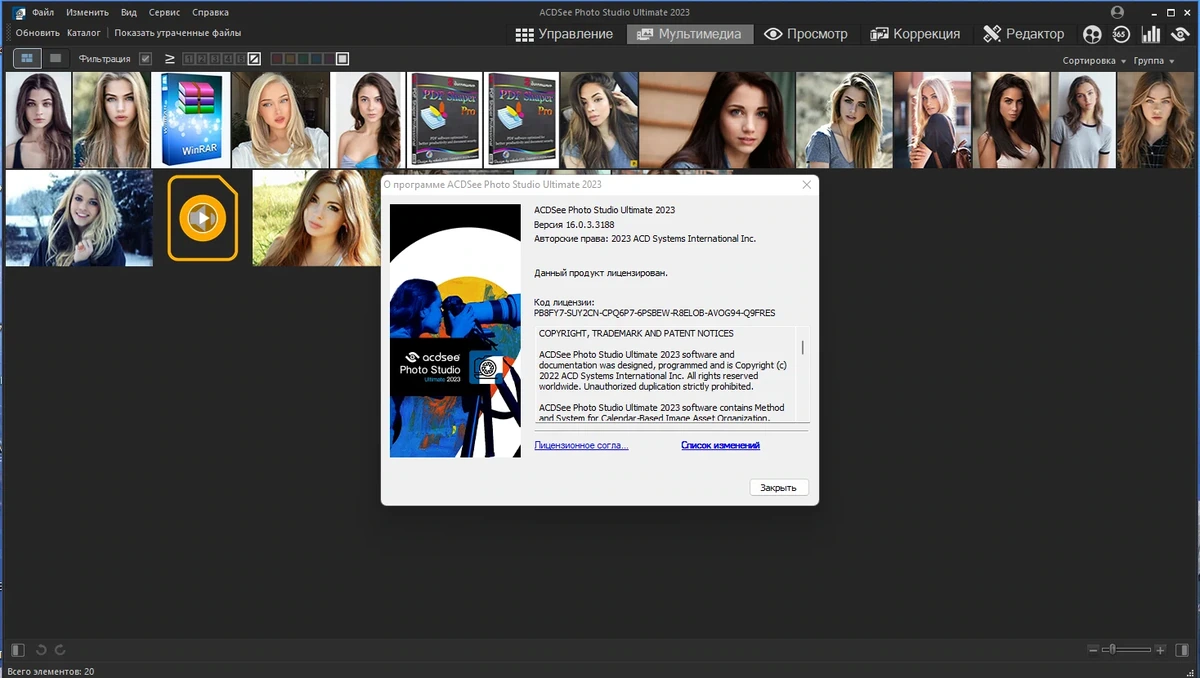Toggle rating 3 filter box
Image resolution: width=1200 pixels, height=678 pixels.
click(214, 59)
